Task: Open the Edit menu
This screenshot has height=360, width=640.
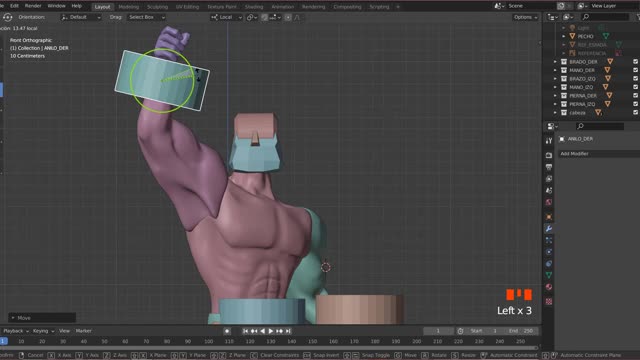Action: tap(14, 6)
